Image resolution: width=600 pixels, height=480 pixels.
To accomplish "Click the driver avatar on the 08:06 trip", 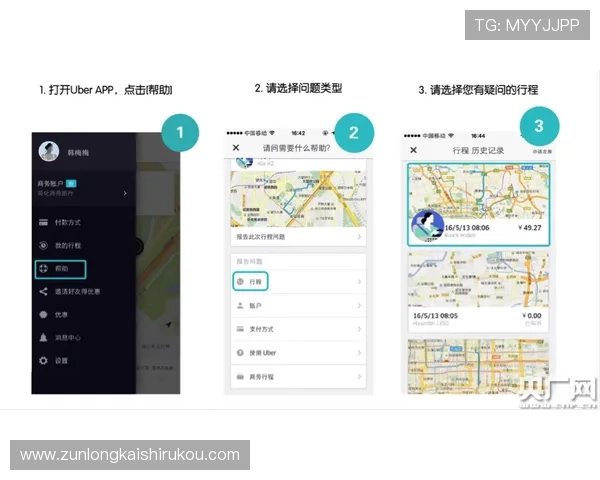I will pyautogui.click(x=427, y=226).
